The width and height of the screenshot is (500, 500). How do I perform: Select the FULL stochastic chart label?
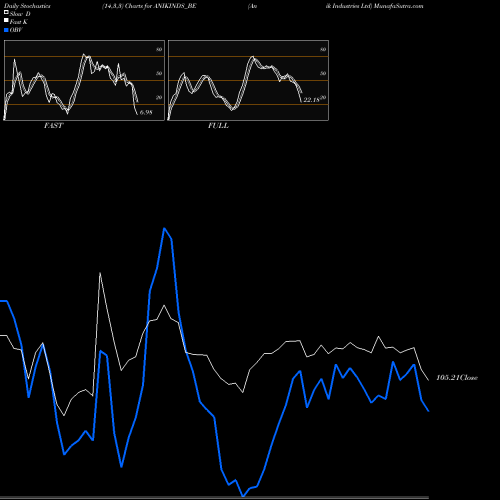(218, 126)
